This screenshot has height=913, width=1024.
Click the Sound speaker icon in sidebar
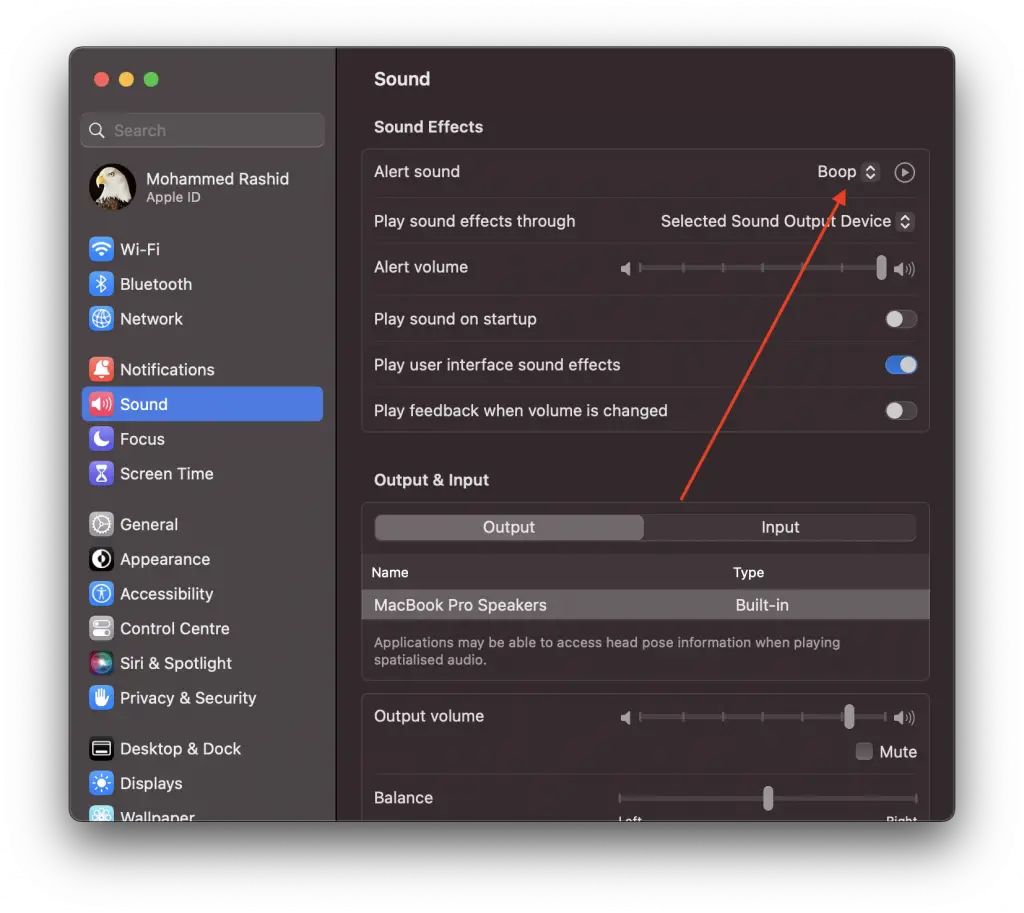click(101, 404)
